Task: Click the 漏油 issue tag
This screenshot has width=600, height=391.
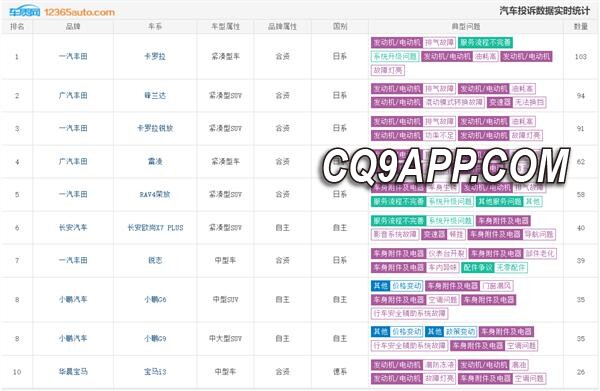Action: [x=518, y=365]
